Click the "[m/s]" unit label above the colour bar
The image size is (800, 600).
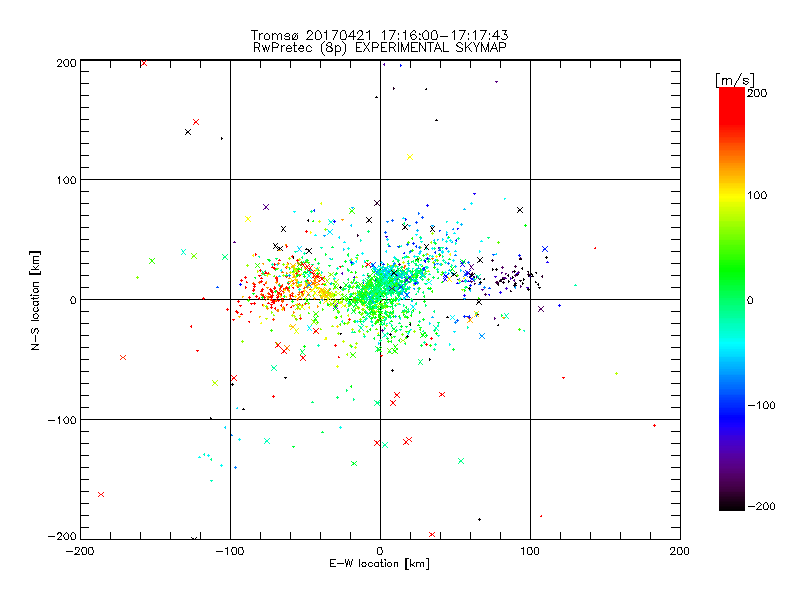point(735,80)
